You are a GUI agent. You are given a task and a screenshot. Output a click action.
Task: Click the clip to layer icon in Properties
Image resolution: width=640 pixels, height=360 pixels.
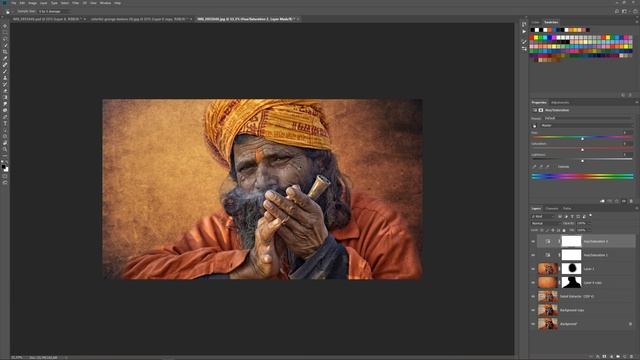click(602, 201)
